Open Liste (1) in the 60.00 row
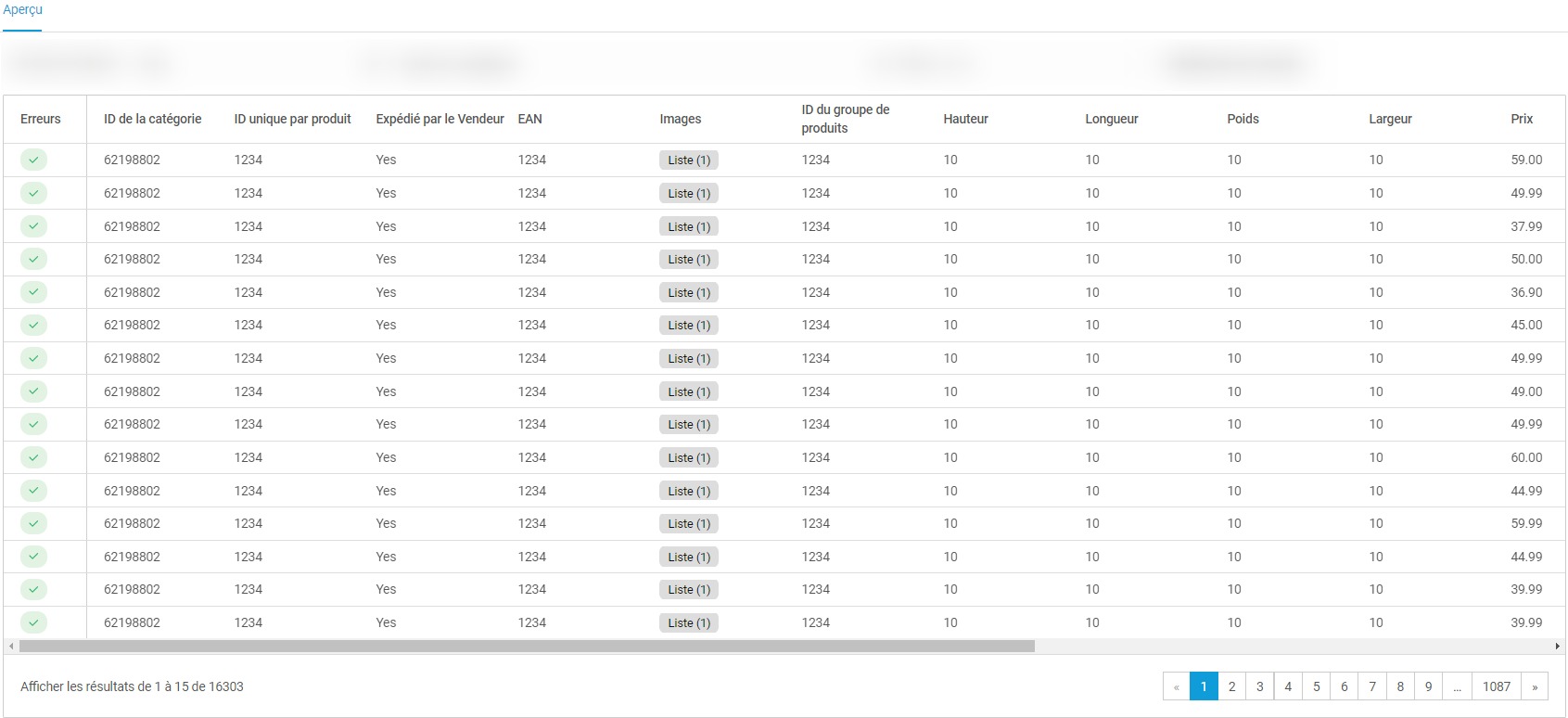Viewport: 1568px width, 718px height. [x=689, y=457]
